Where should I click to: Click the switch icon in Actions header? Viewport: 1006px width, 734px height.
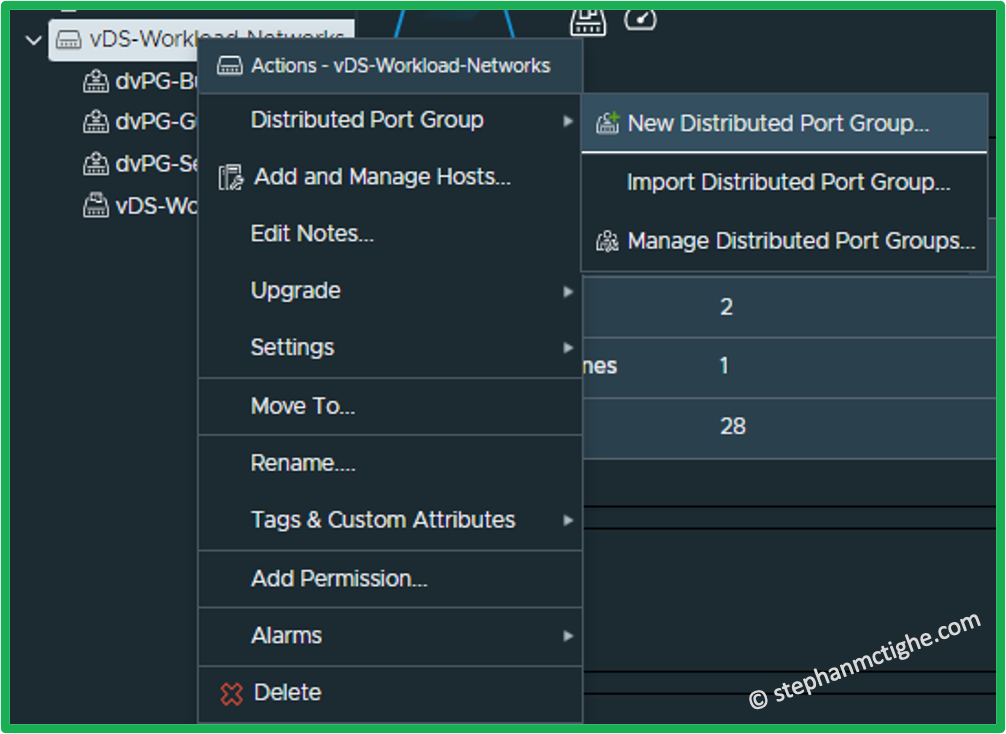230,66
